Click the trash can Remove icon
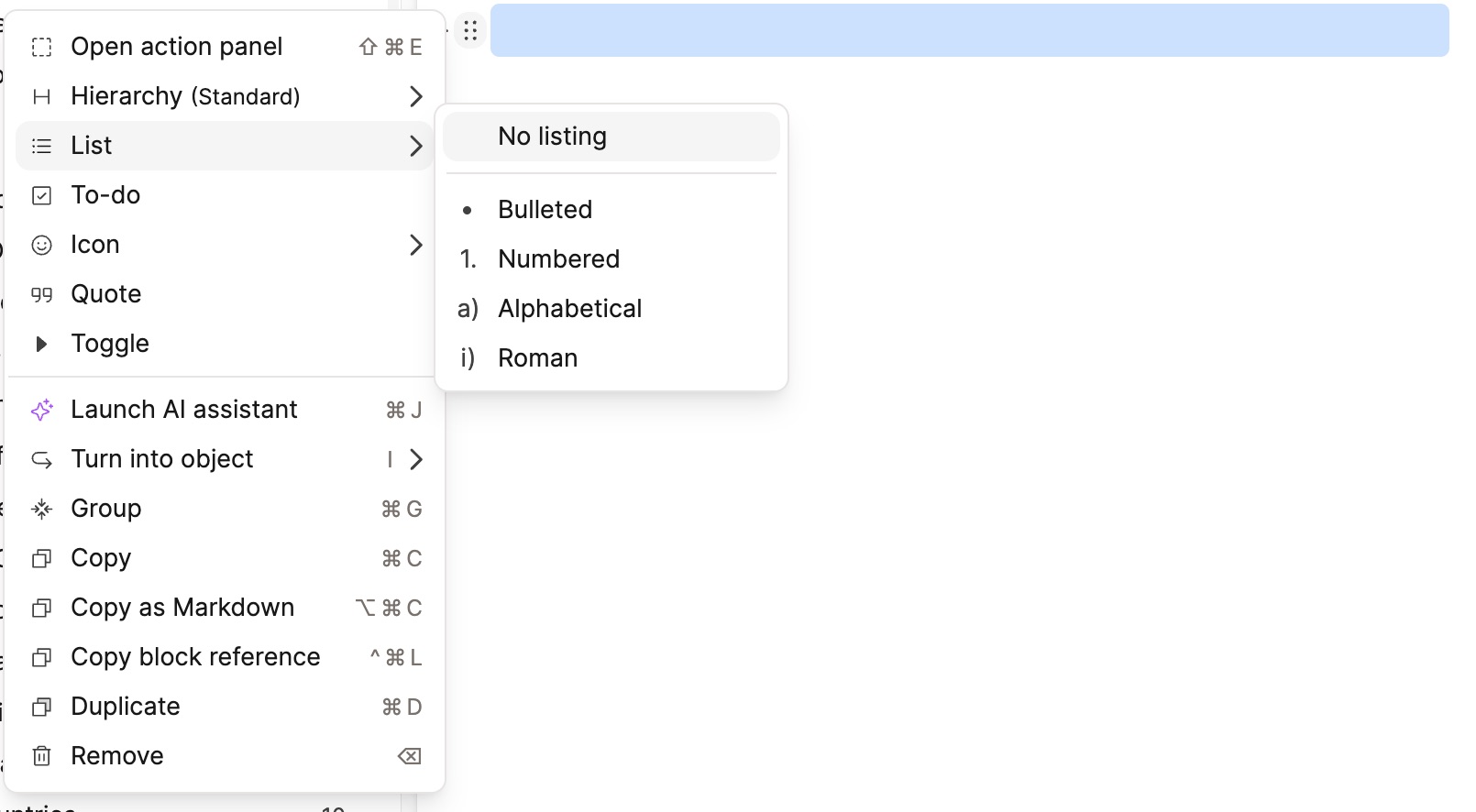1476x812 pixels. [41, 756]
